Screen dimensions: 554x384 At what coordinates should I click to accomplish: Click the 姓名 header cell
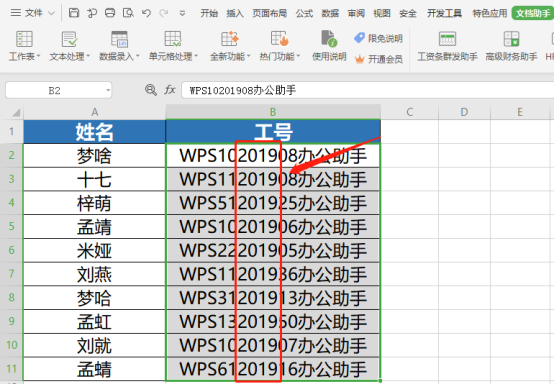click(x=94, y=132)
